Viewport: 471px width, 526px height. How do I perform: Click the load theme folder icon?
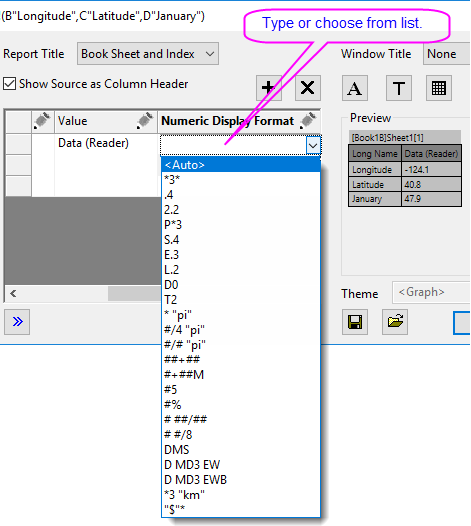[395, 322]
